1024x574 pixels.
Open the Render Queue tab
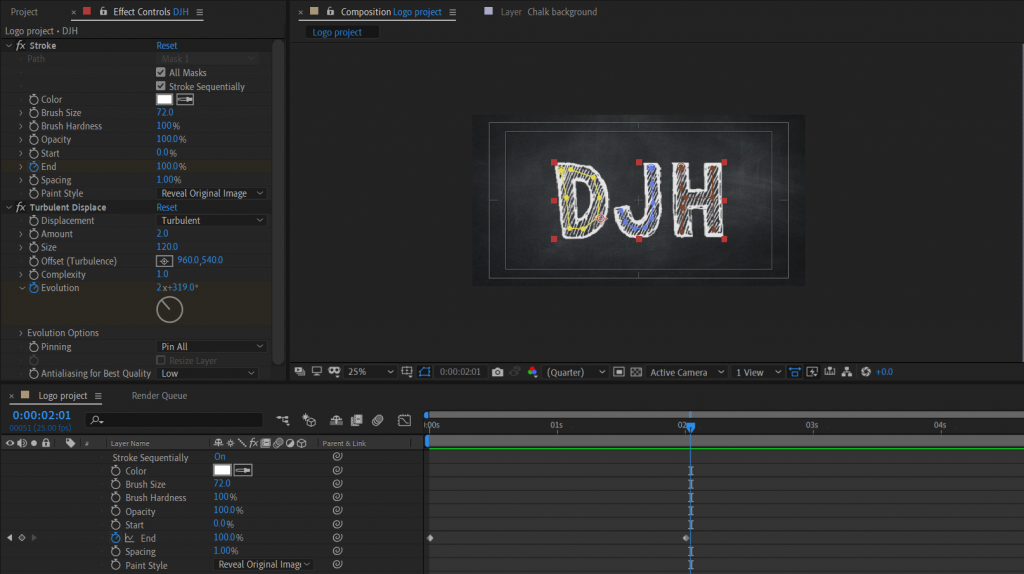[x=159, y=396]
